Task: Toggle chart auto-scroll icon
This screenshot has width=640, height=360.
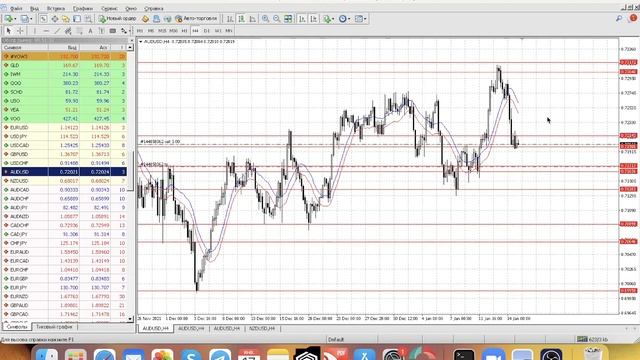Action: pyautogui.click(x=302, y=19)
